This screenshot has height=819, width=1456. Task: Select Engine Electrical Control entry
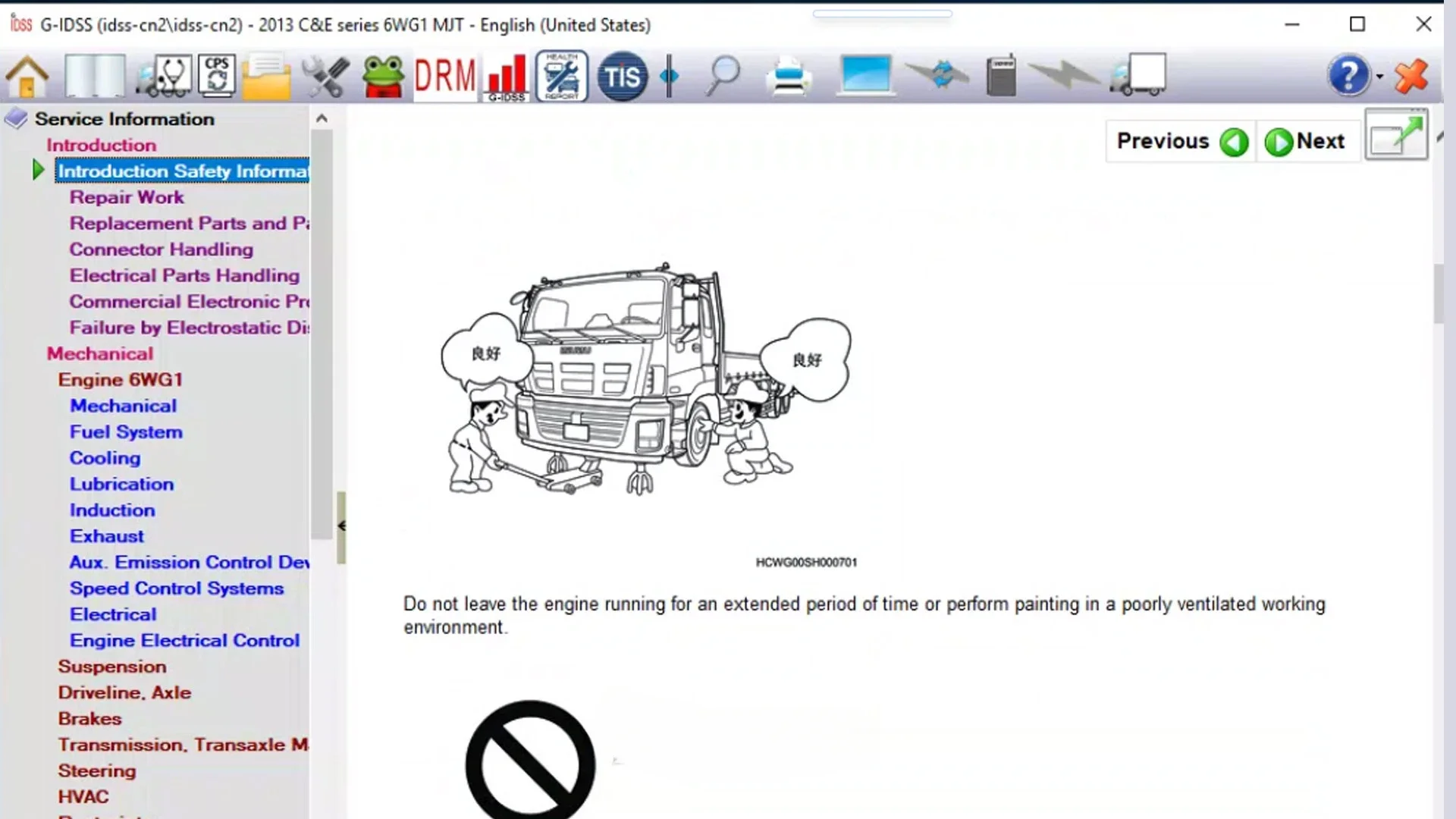pyautogui.click(x=184, y=641)
